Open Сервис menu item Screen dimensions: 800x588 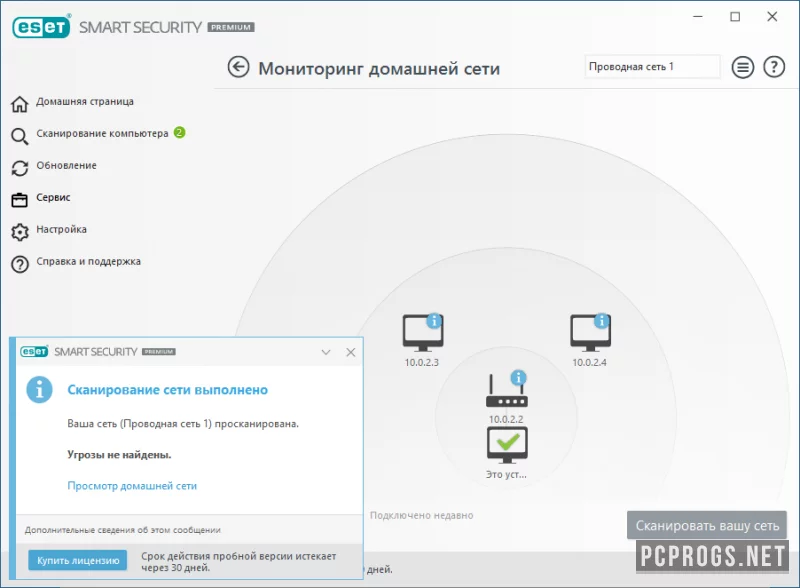pos(53,198)
